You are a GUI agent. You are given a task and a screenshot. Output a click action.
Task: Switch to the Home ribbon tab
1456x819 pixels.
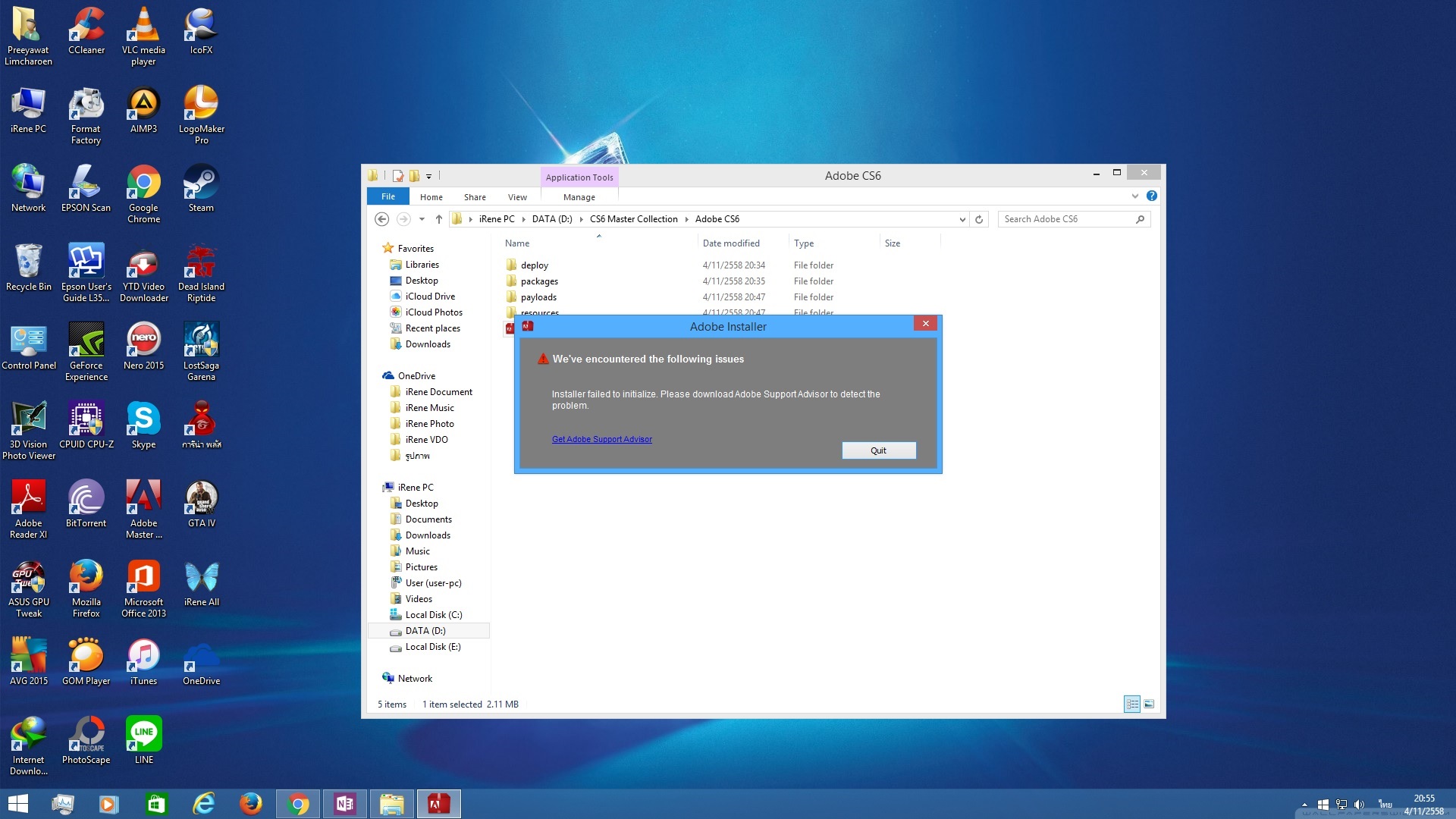[x=431, y=197]
